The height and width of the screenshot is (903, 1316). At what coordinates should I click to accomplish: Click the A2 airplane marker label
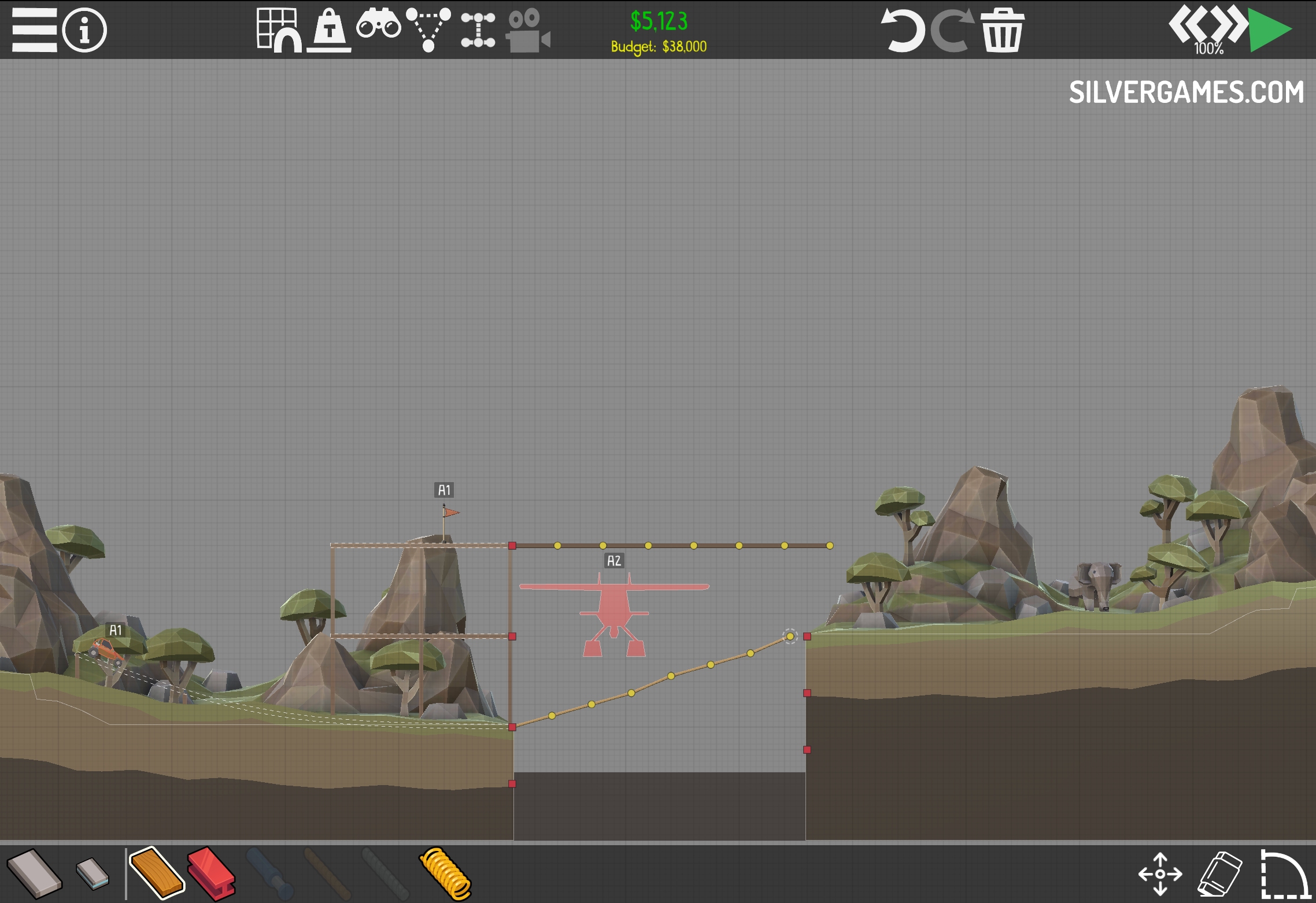(613, 561)
